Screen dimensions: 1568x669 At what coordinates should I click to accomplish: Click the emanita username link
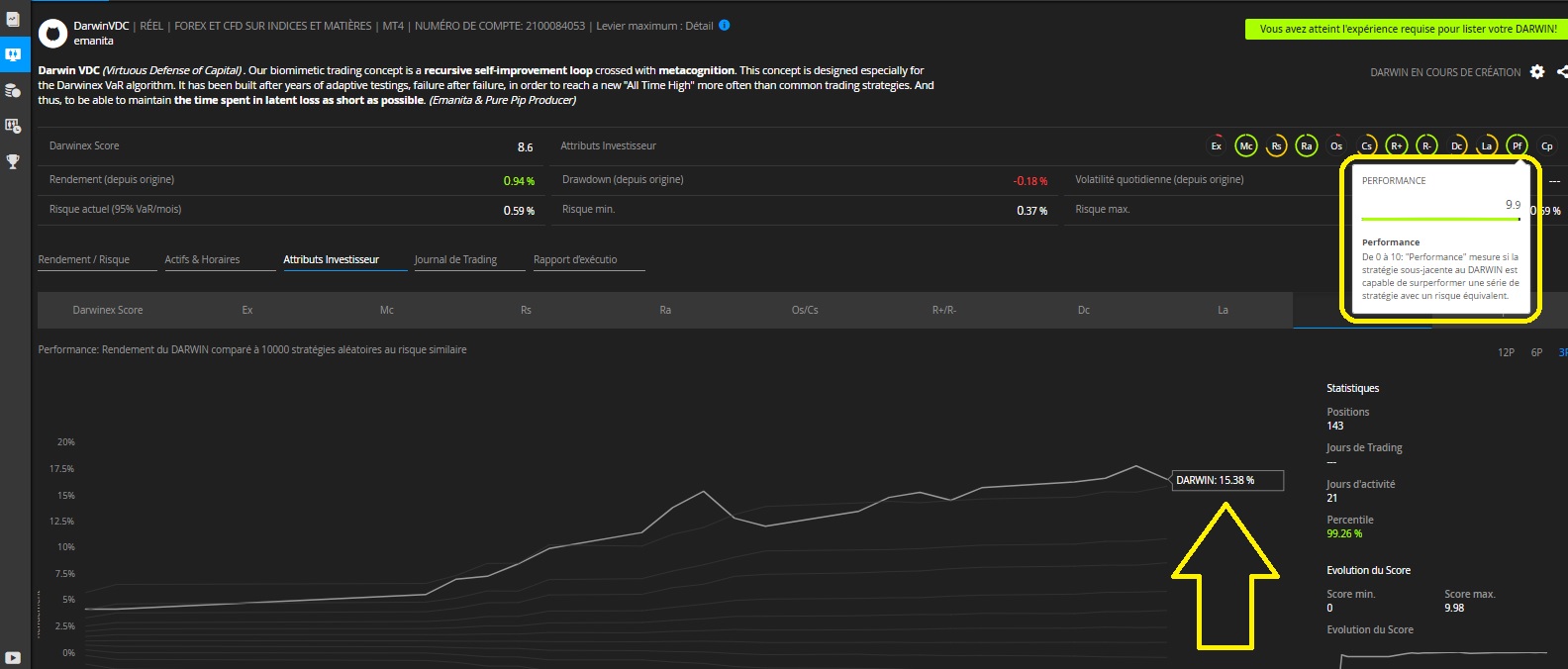pyautogui.click(x=94, y=42)
